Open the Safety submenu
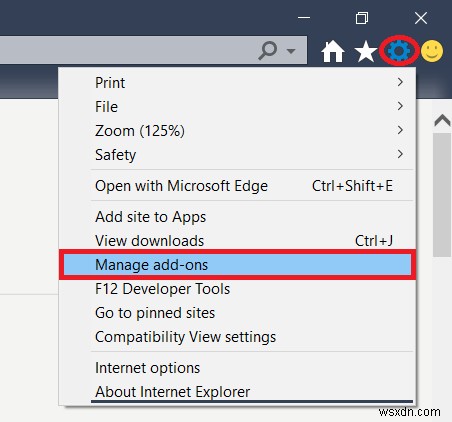This screenshot has height=422, width=452. pos(237,154)
